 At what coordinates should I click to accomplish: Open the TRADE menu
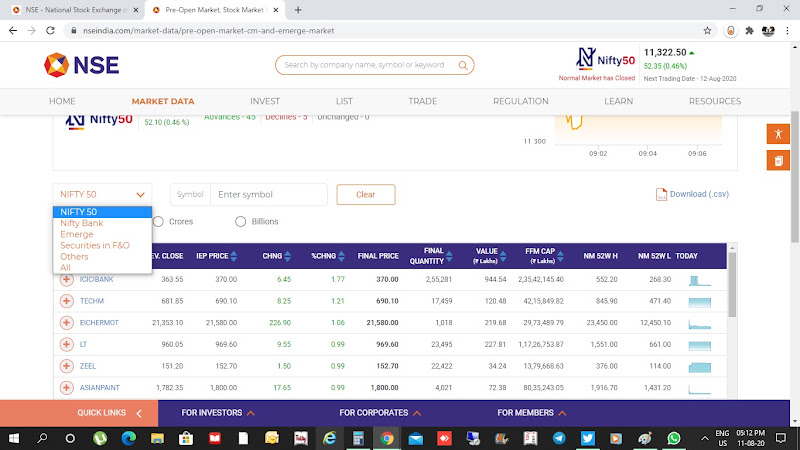coord(422,101)
